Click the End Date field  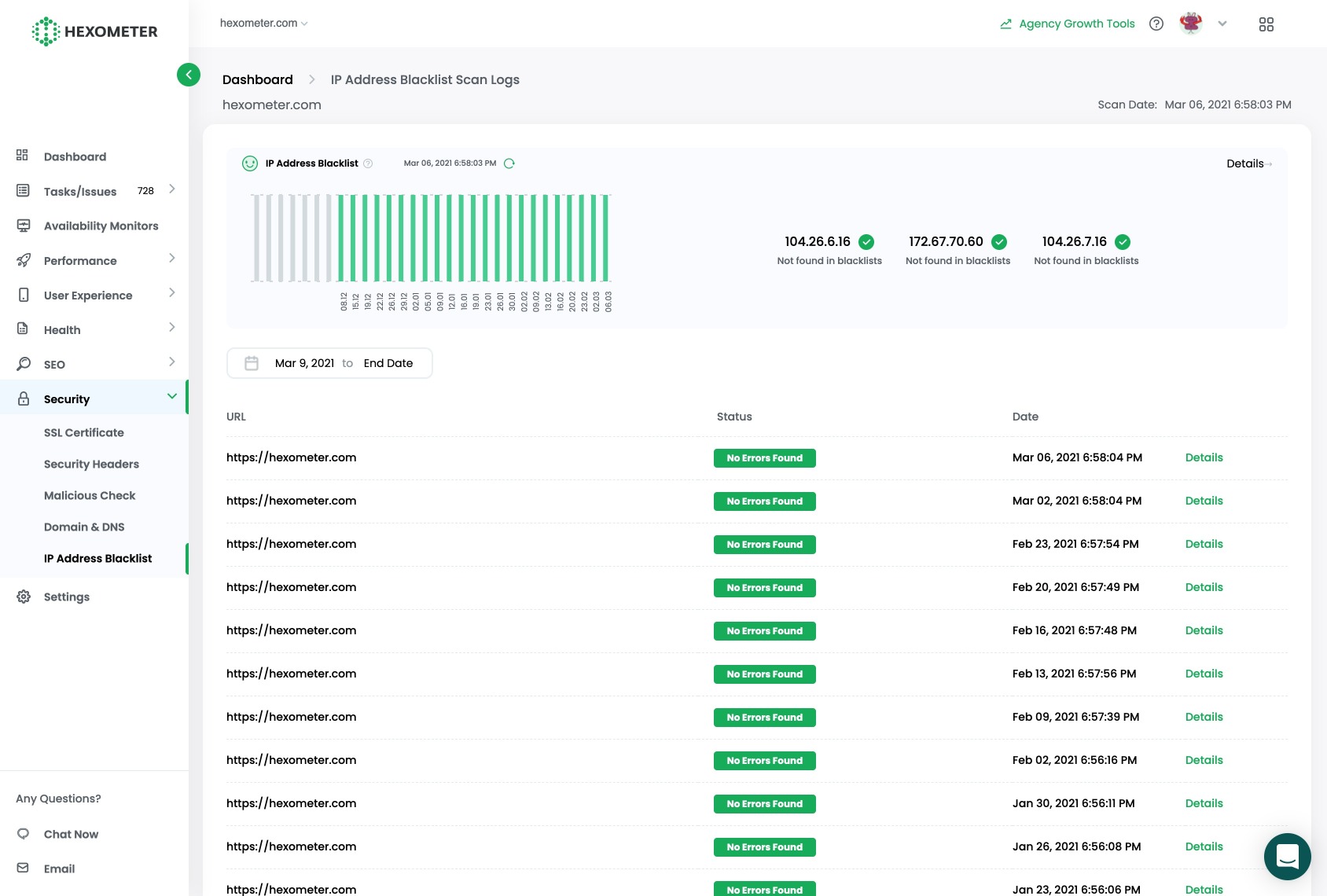pyautogui.click(x=388, y=363)
